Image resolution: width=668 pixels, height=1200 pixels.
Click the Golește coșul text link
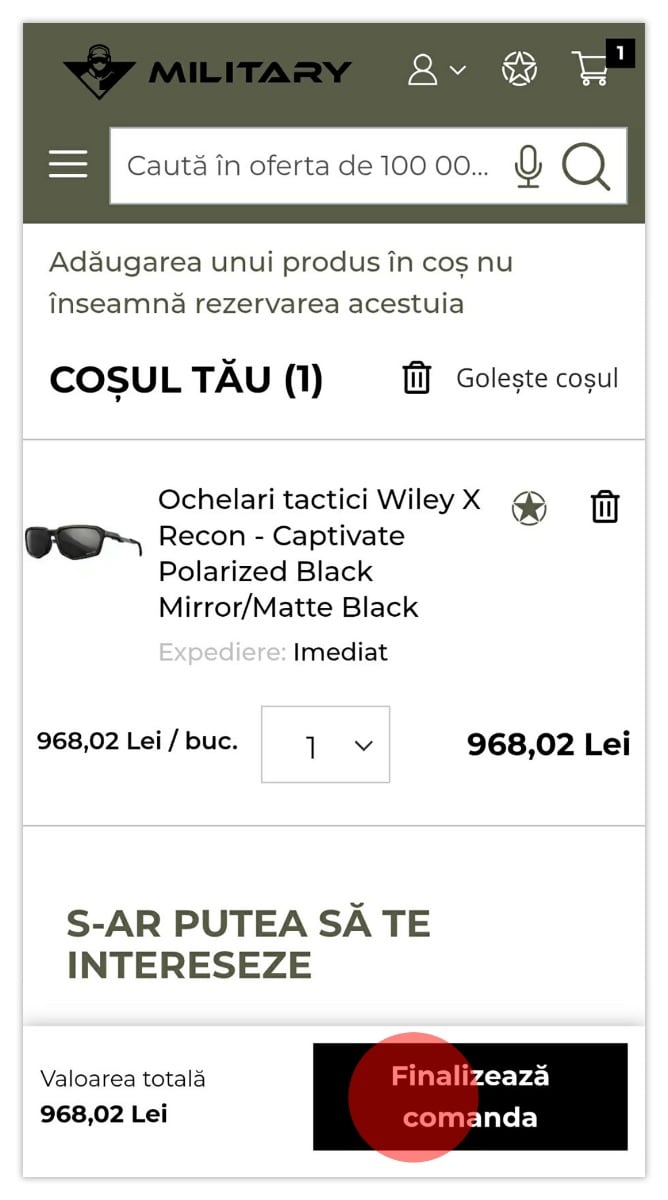tap(537, 378)
